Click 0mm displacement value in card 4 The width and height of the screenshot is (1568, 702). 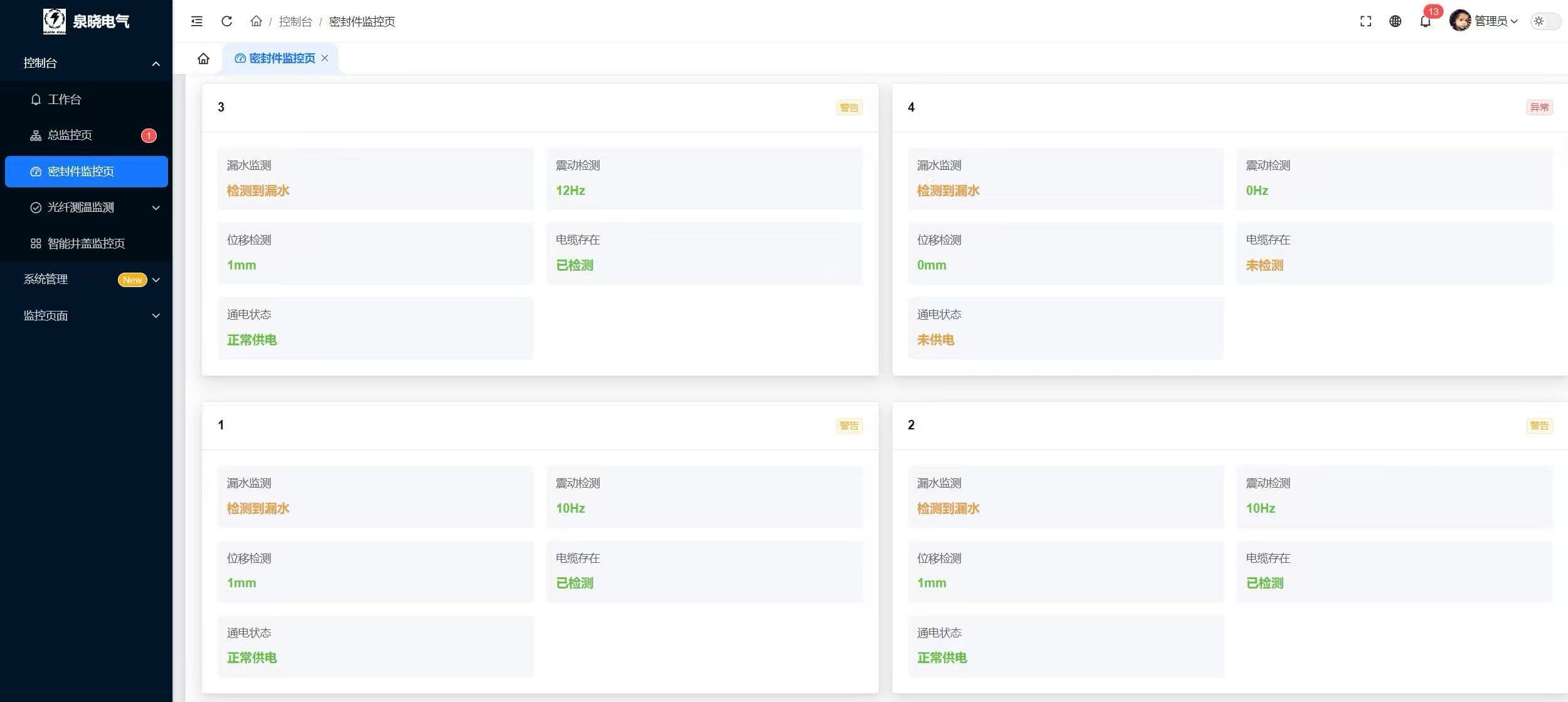[931, 266]
